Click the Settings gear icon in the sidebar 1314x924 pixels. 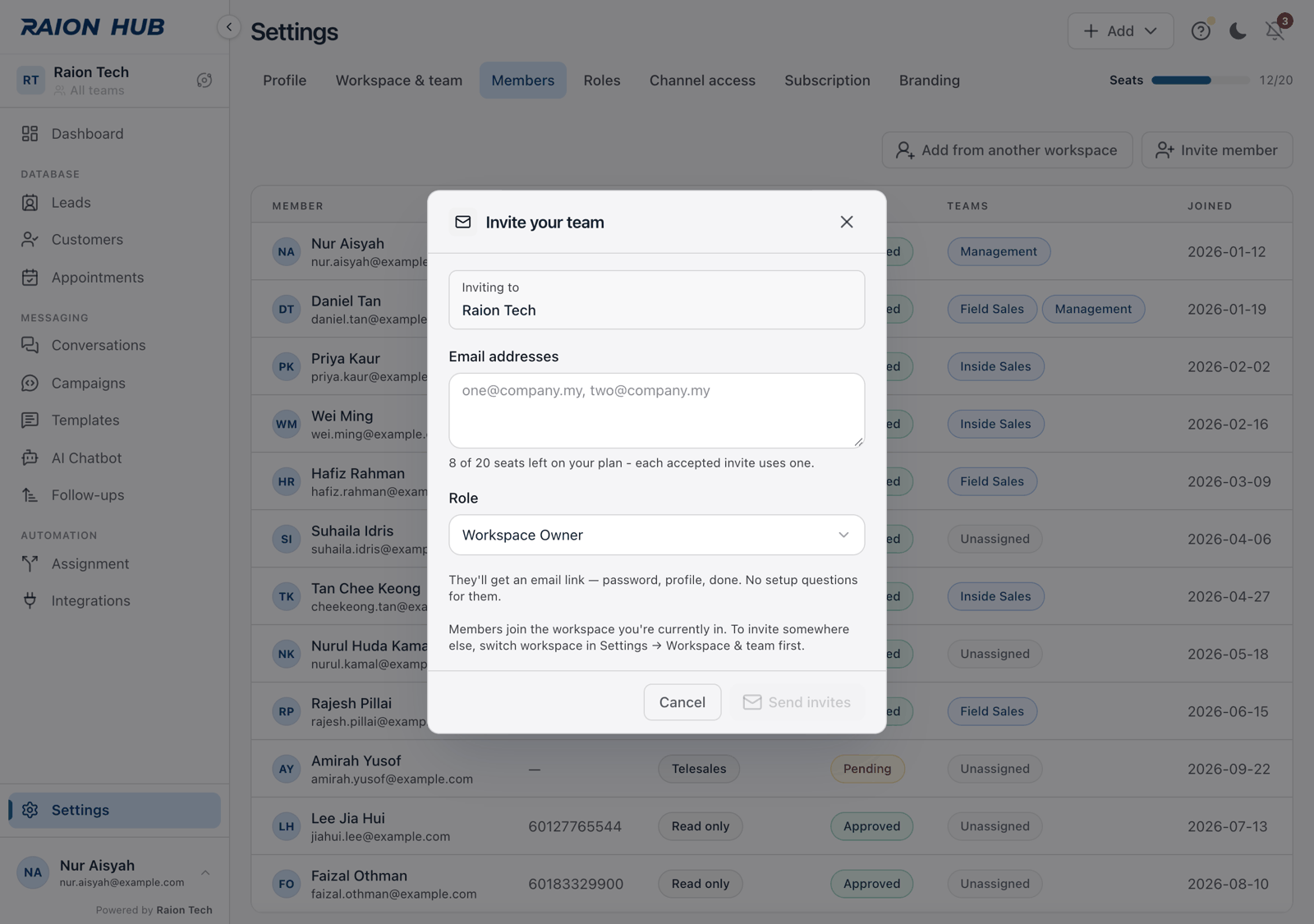[x=30, y=811]
